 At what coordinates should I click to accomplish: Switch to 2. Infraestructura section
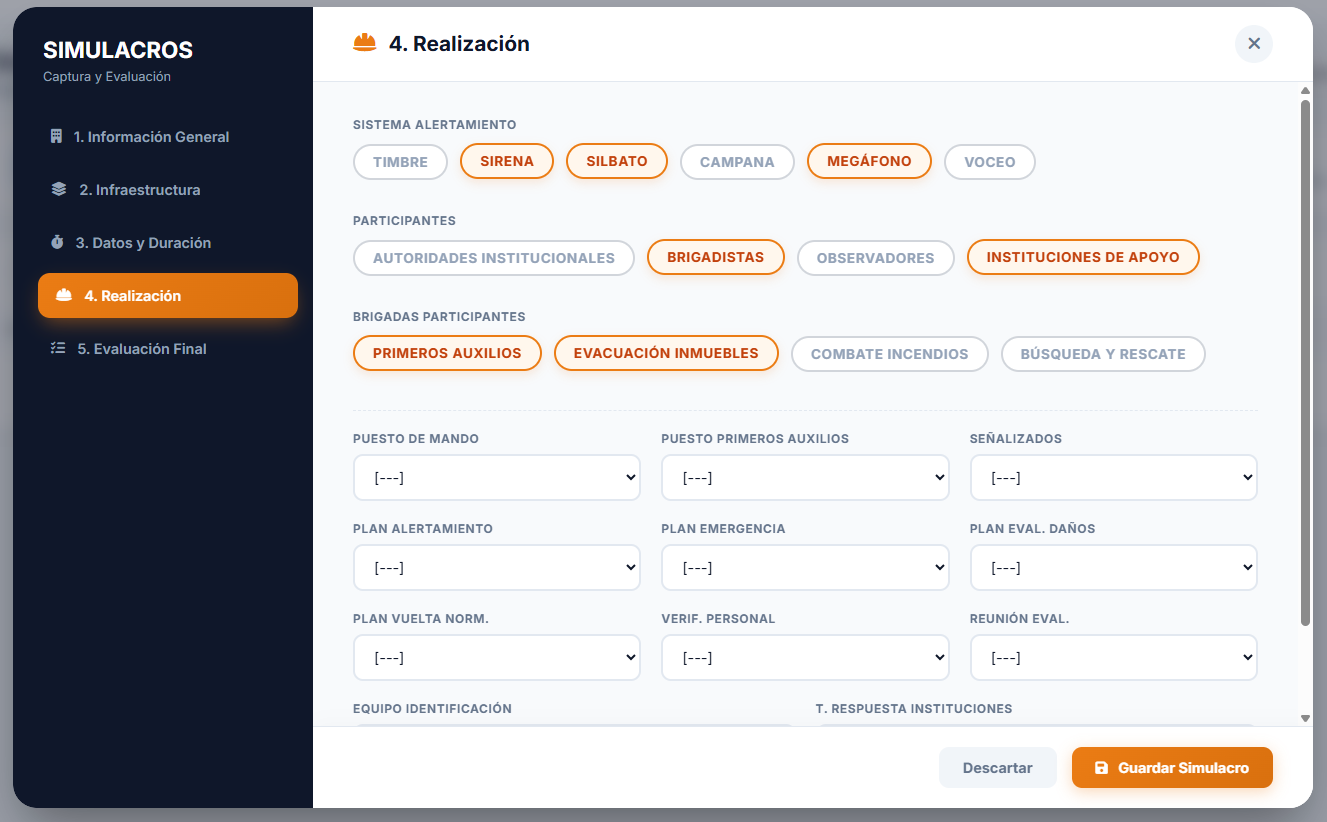click(168, 190)
